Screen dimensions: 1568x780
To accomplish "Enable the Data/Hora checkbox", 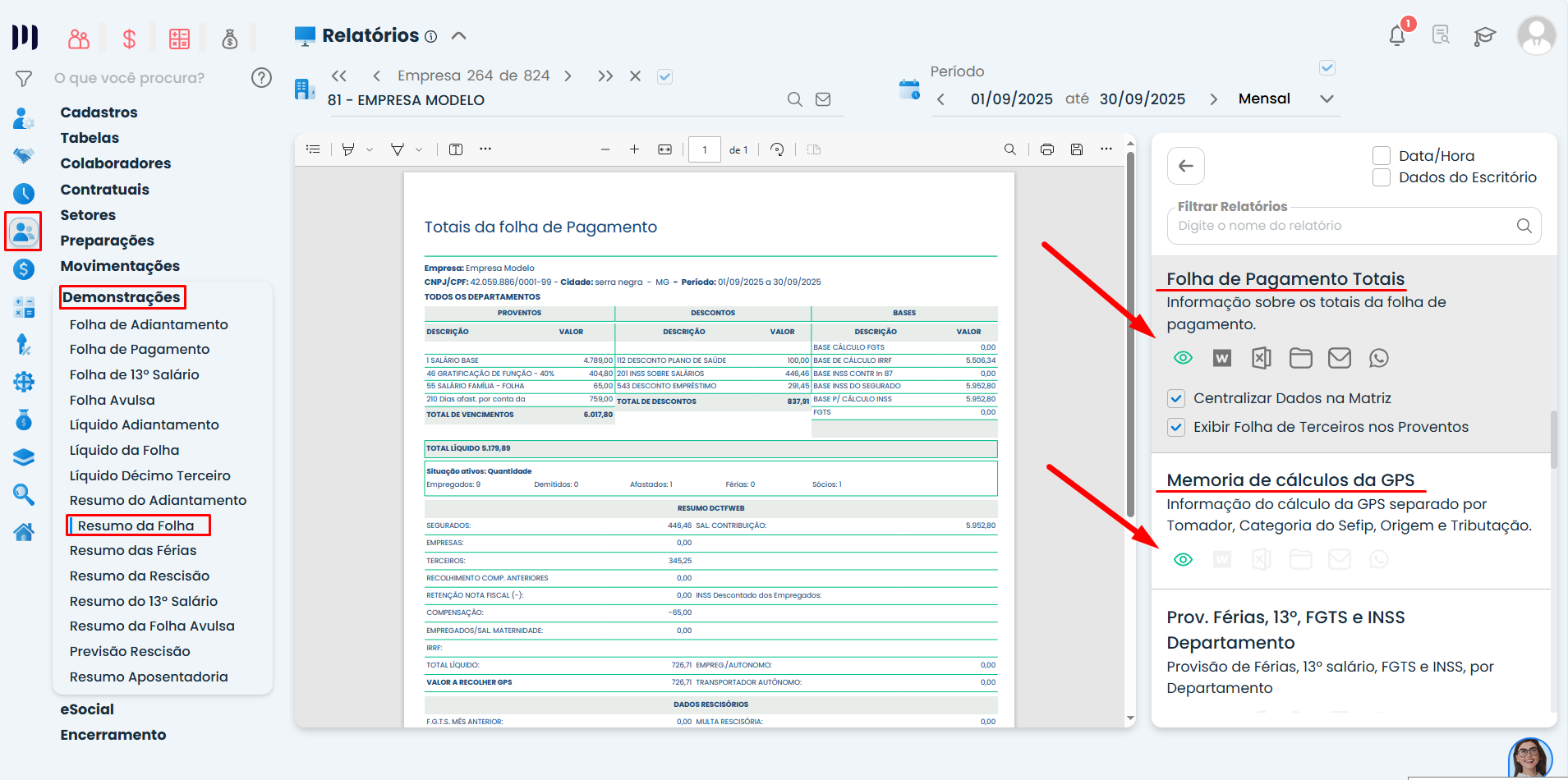I will [1382, 156].
